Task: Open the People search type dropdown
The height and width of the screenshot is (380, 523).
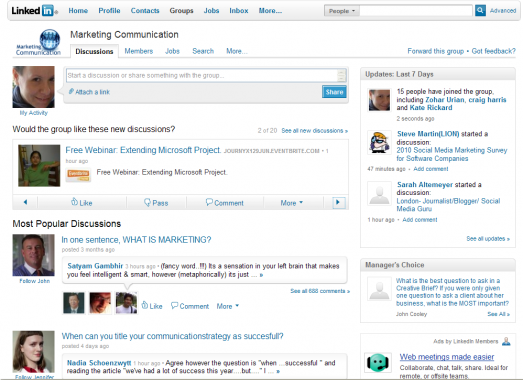Action: [x=342, y=11]
